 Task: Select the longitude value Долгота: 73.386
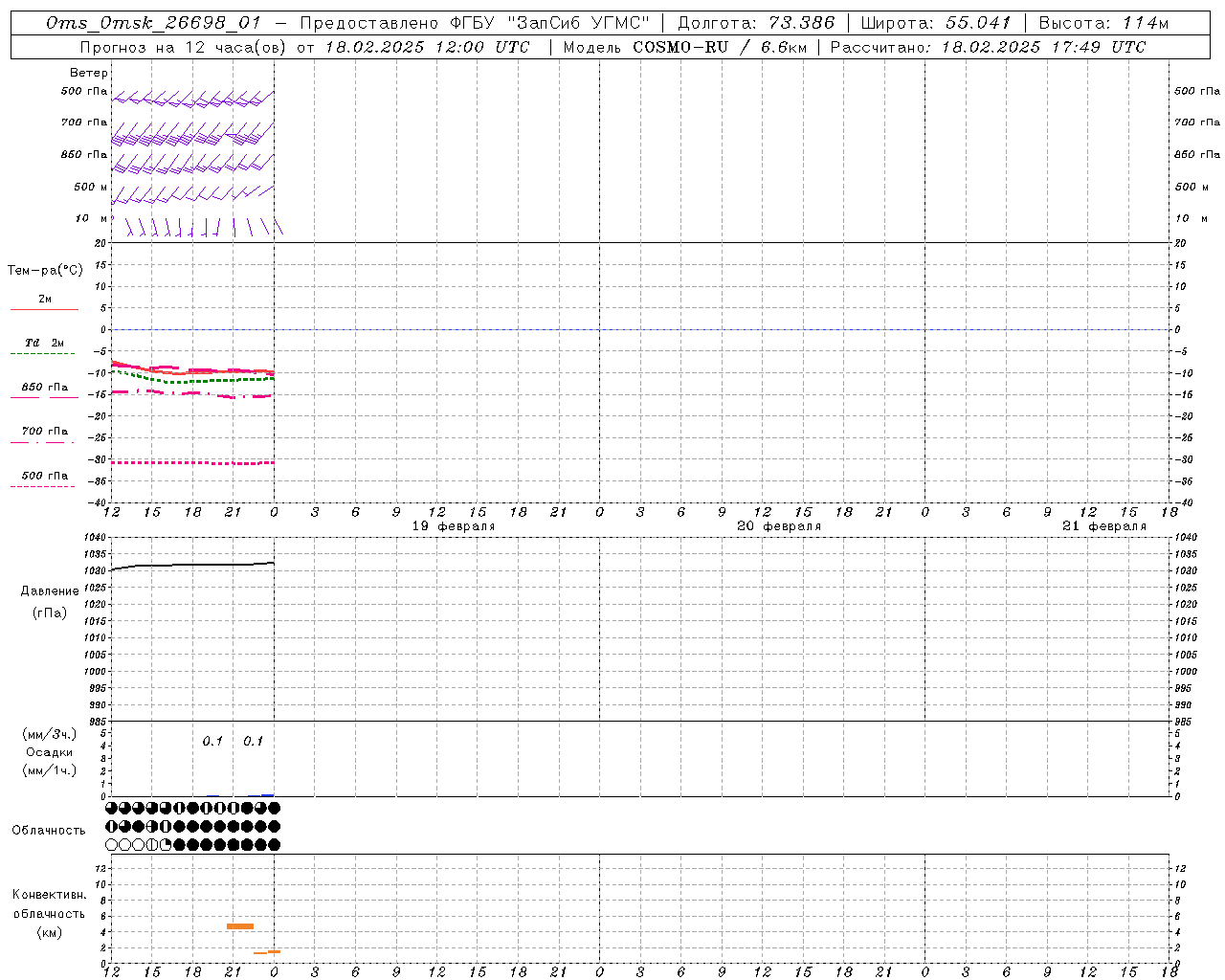point(756,23)
